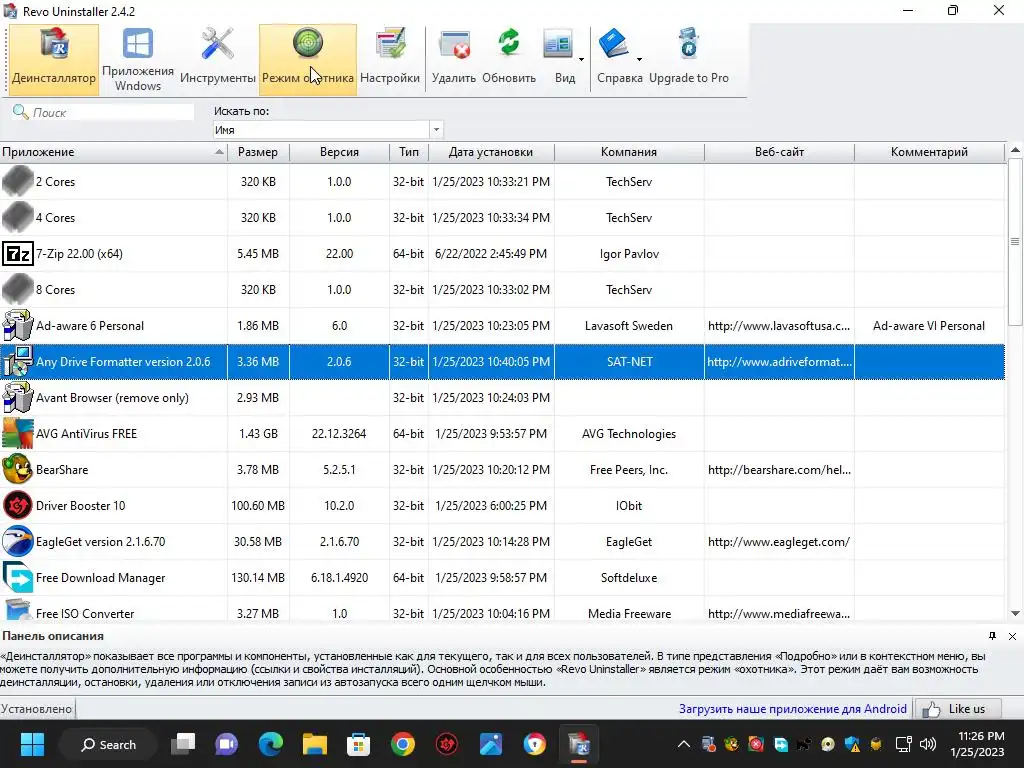Open File Explorer from taskbar
This screenshot has width=1024, height=768.
tap(315, 744)
